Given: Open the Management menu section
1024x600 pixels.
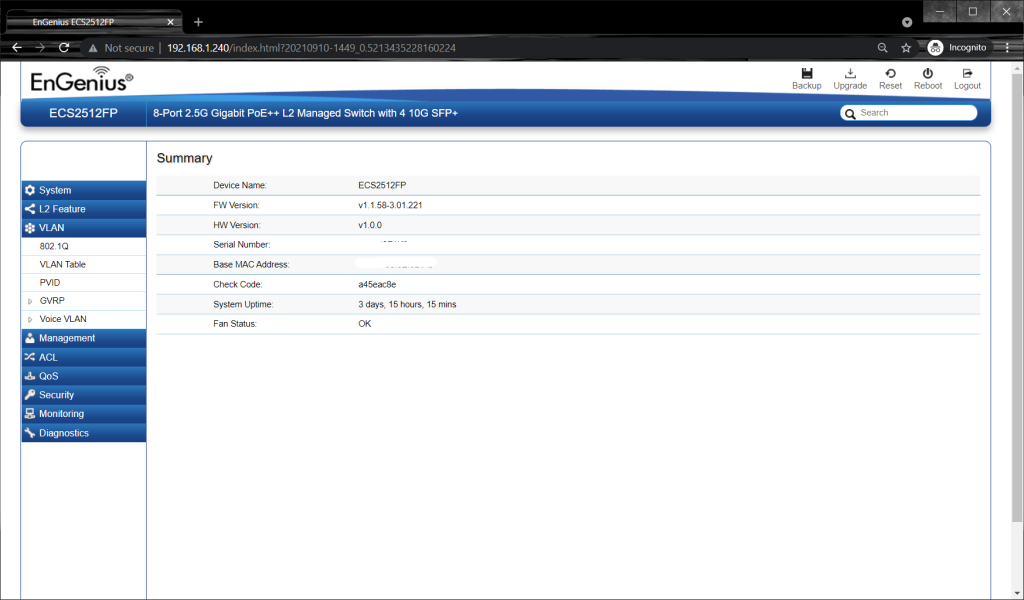Looking at the screenshot, I should pos(84,338).
